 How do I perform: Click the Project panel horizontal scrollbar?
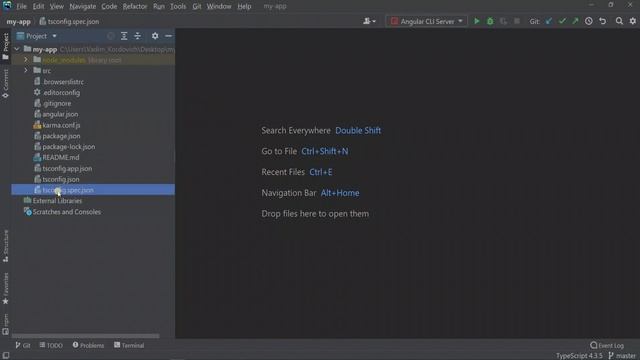[x=86, y=336]
